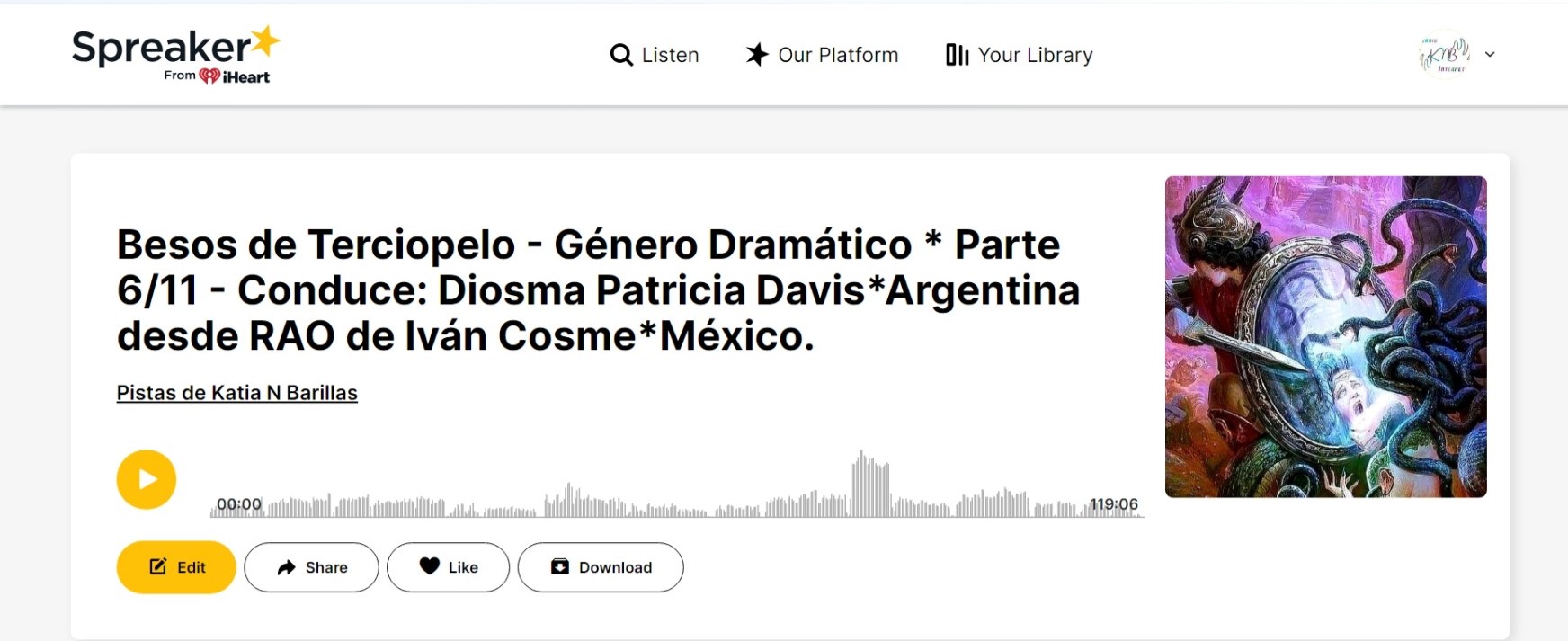Click the heart icon in Like
The height and width of the screenshot is (641, 1568).
pos(430,566)
